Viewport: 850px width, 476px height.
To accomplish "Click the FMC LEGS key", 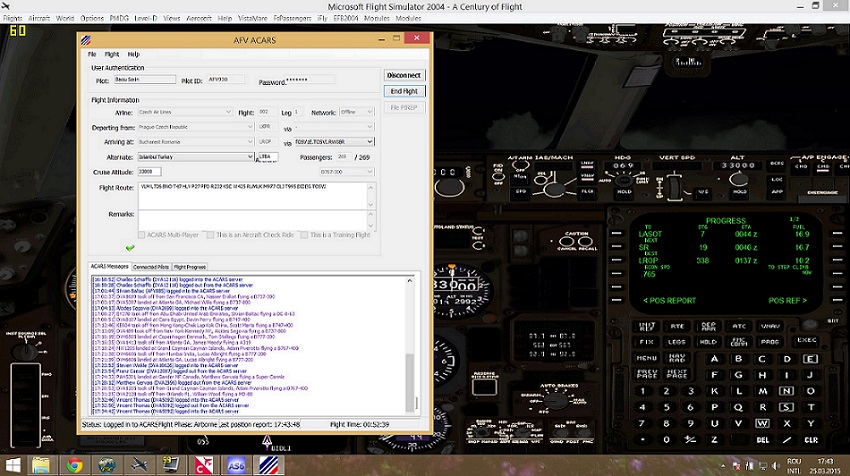I will point(677,342).
